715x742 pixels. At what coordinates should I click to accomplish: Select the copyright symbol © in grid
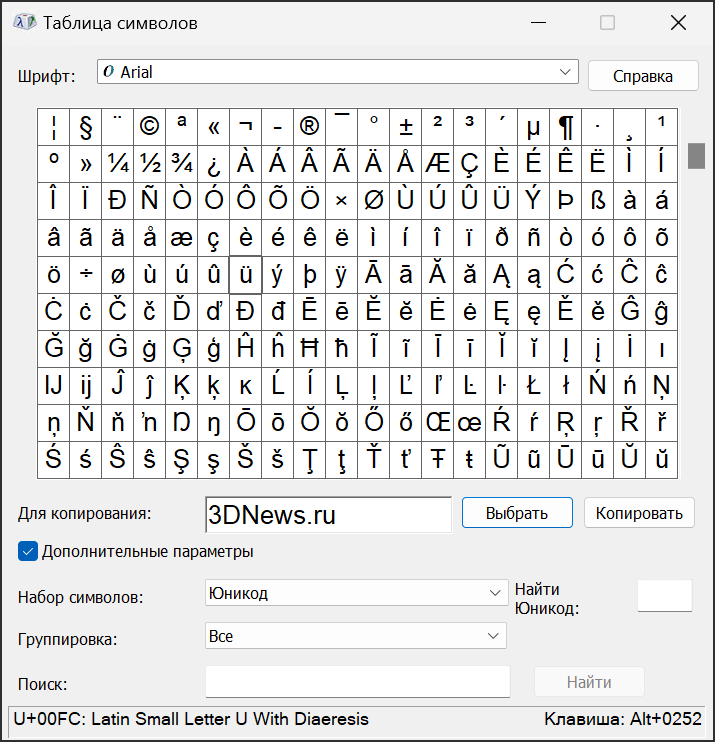click(149, 127)
